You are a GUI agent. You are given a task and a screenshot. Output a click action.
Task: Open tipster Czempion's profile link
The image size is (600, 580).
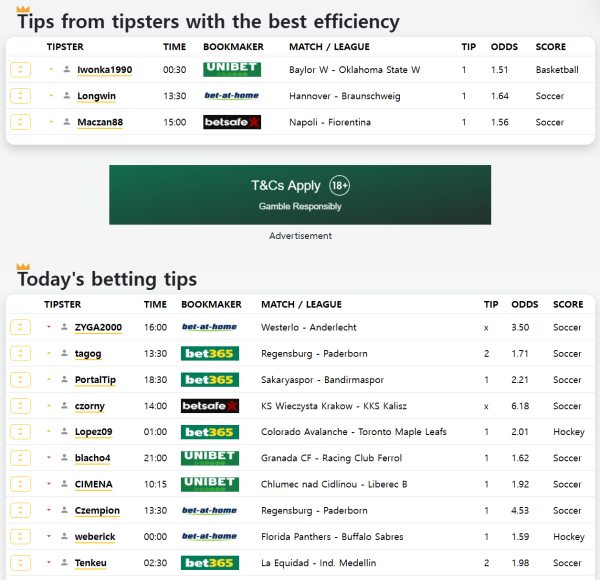point(97,510)
